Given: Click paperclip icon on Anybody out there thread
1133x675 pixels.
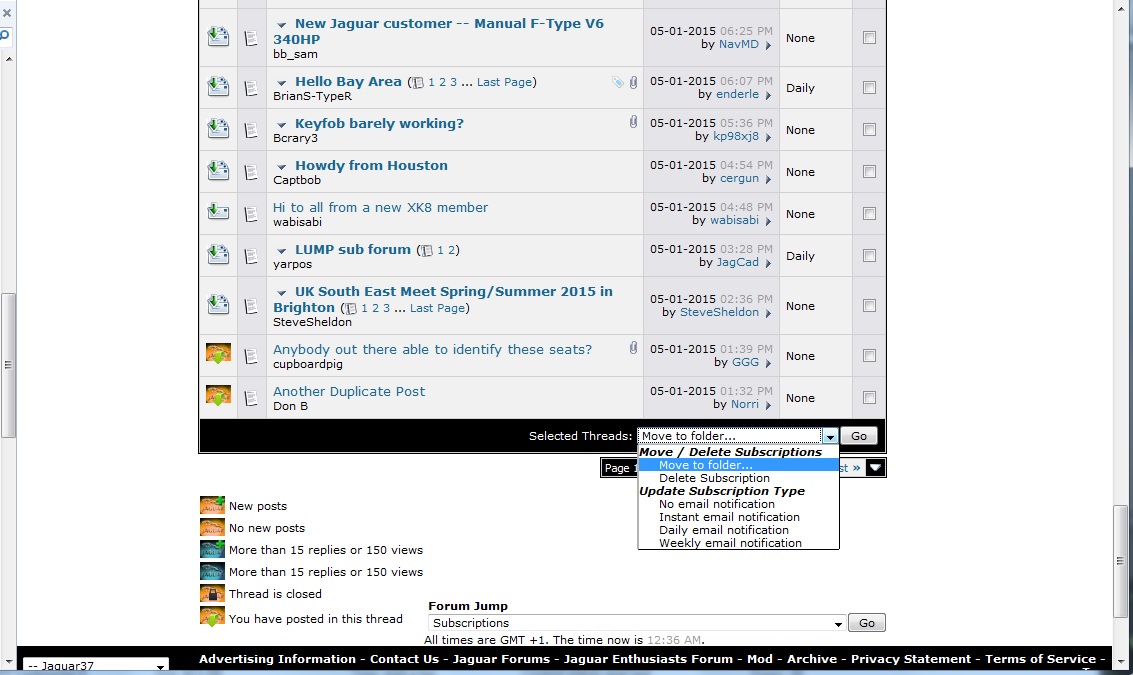Looking at the screenshot, I should pyautogui.click(x=633, y=348).
